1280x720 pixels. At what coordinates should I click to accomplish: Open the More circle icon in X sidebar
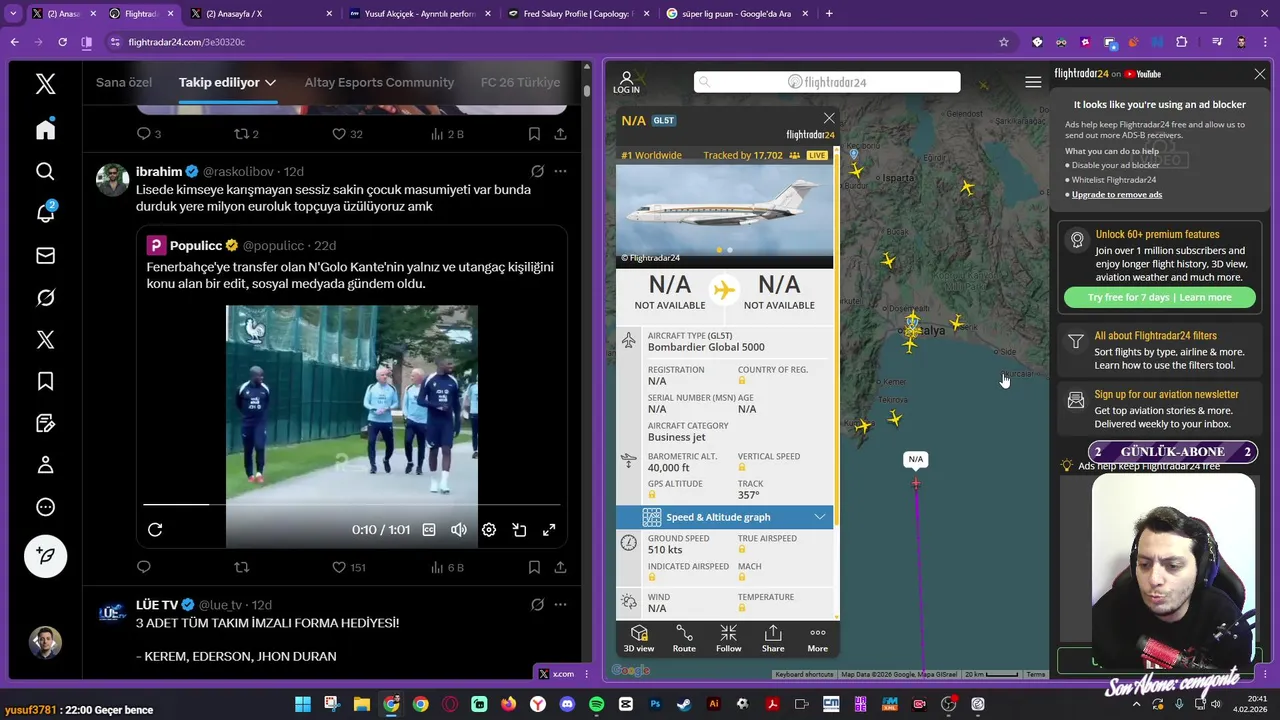[45, 507]
